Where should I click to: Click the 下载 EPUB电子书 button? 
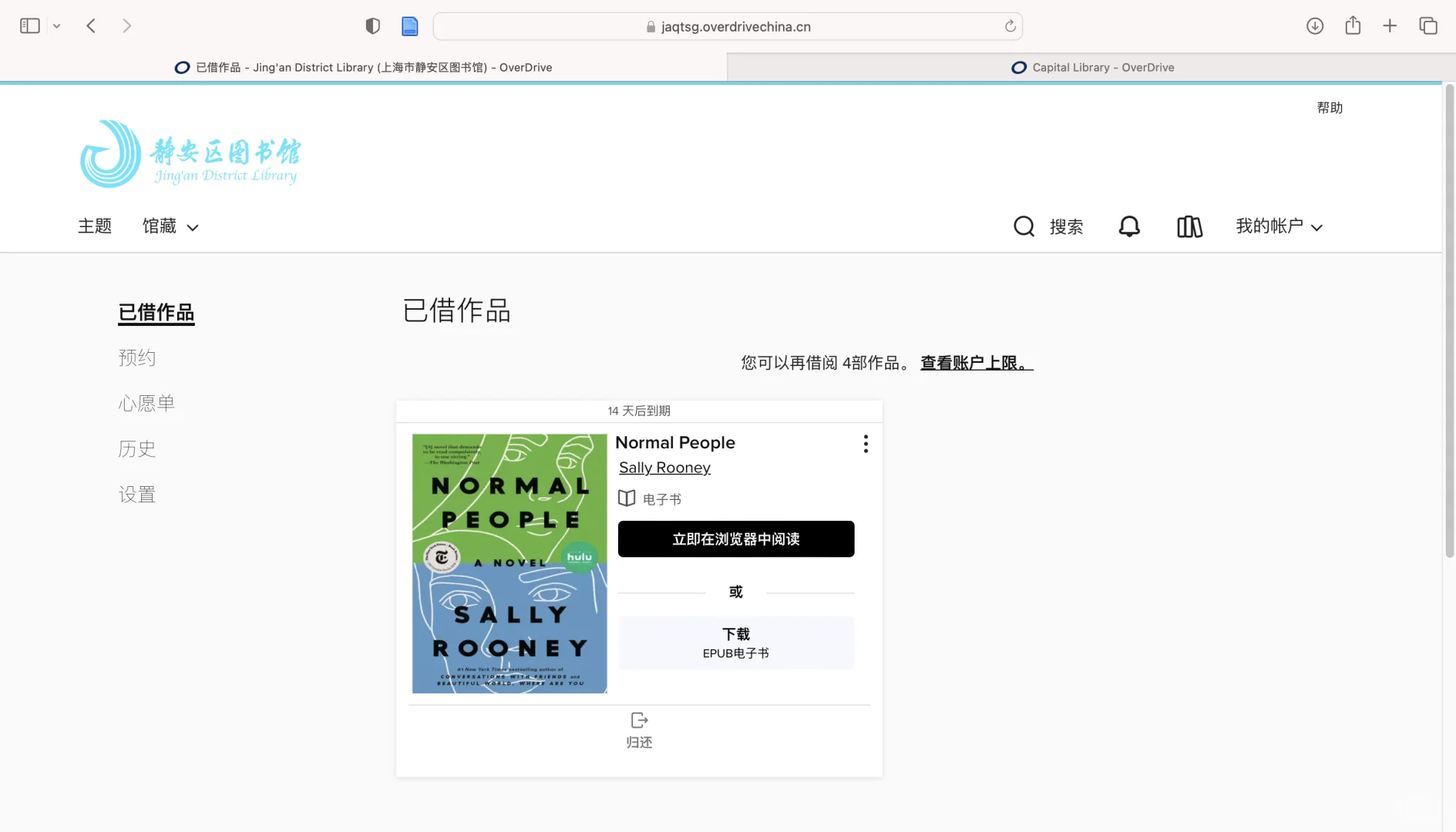[736, 642]
